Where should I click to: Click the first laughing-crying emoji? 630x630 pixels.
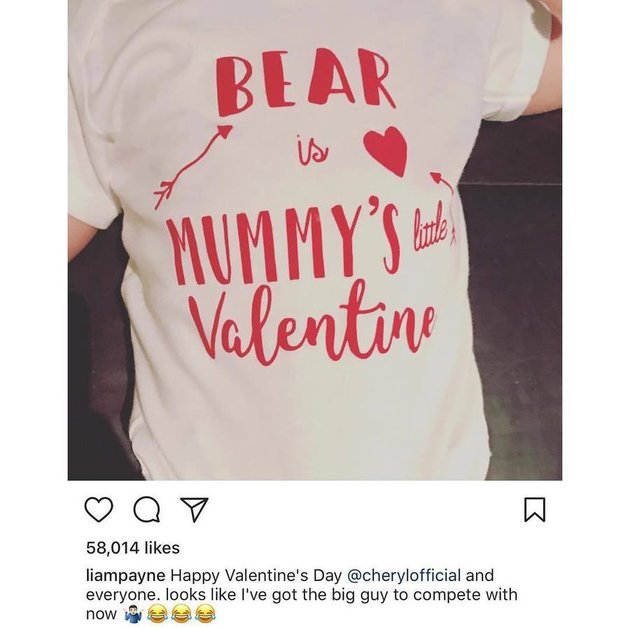[x=158, y=614]
